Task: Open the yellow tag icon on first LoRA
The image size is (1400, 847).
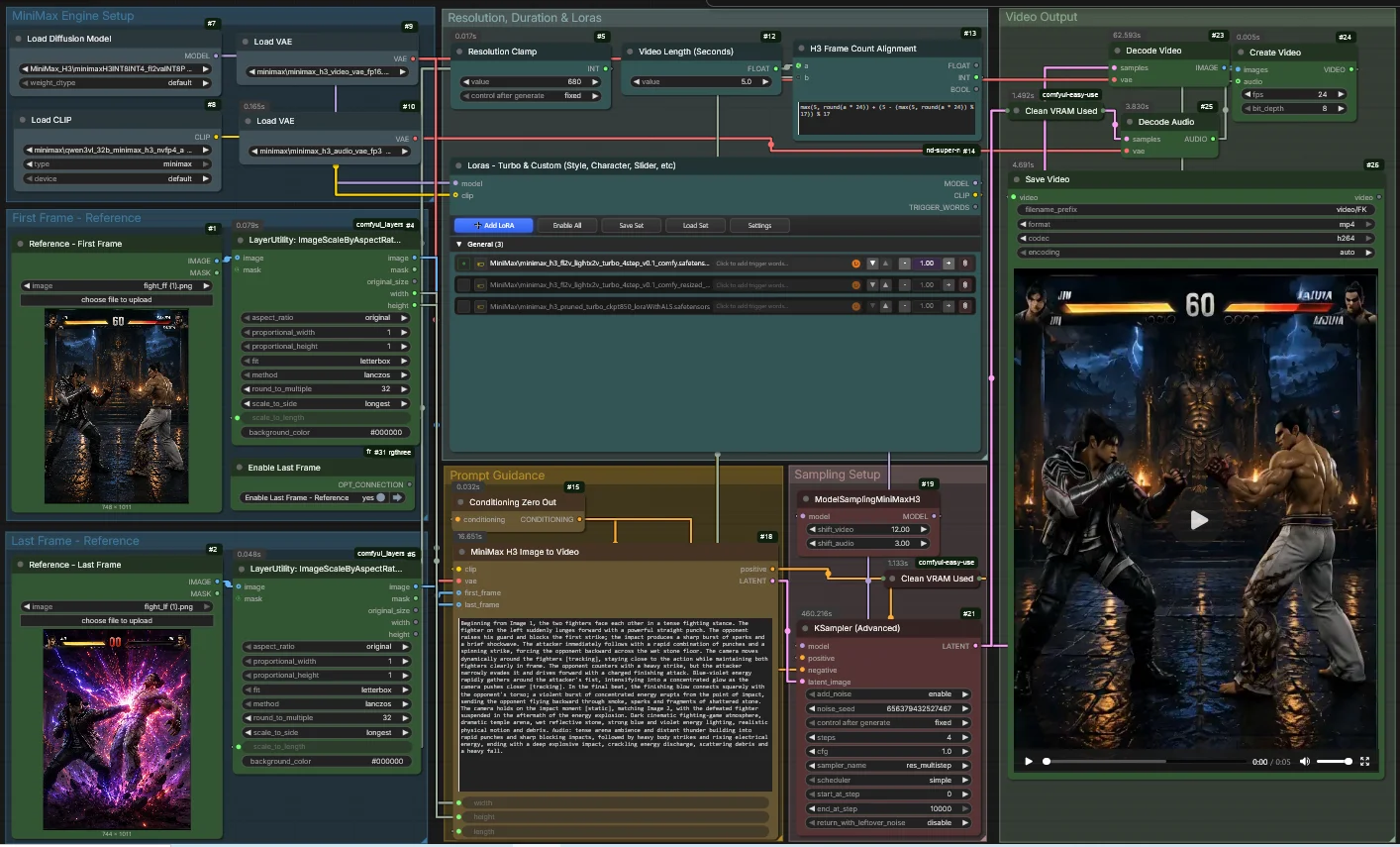Action: point(480,264)
